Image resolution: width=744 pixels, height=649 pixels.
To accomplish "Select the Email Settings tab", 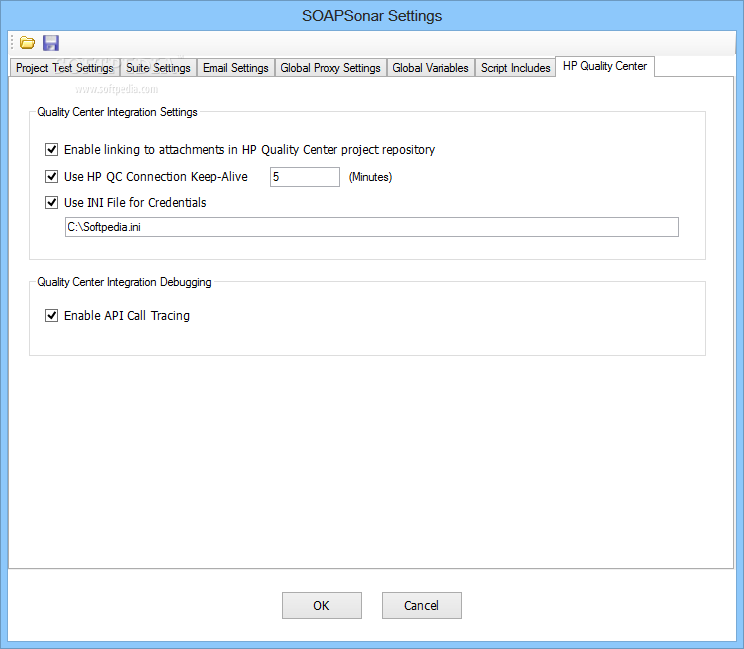I will [x=236, y=68].
